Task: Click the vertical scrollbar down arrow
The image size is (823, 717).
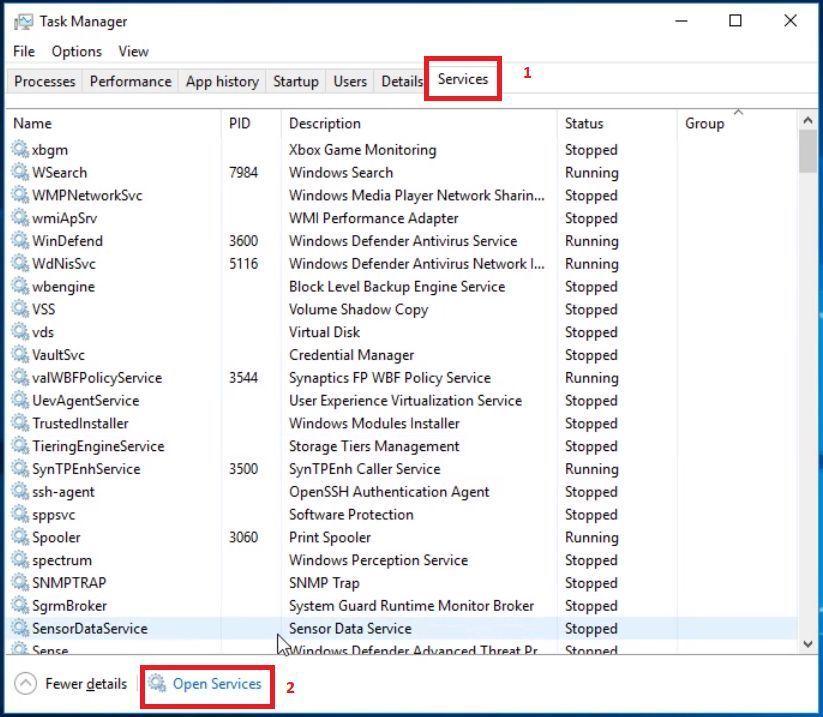Action: [808, 644]
